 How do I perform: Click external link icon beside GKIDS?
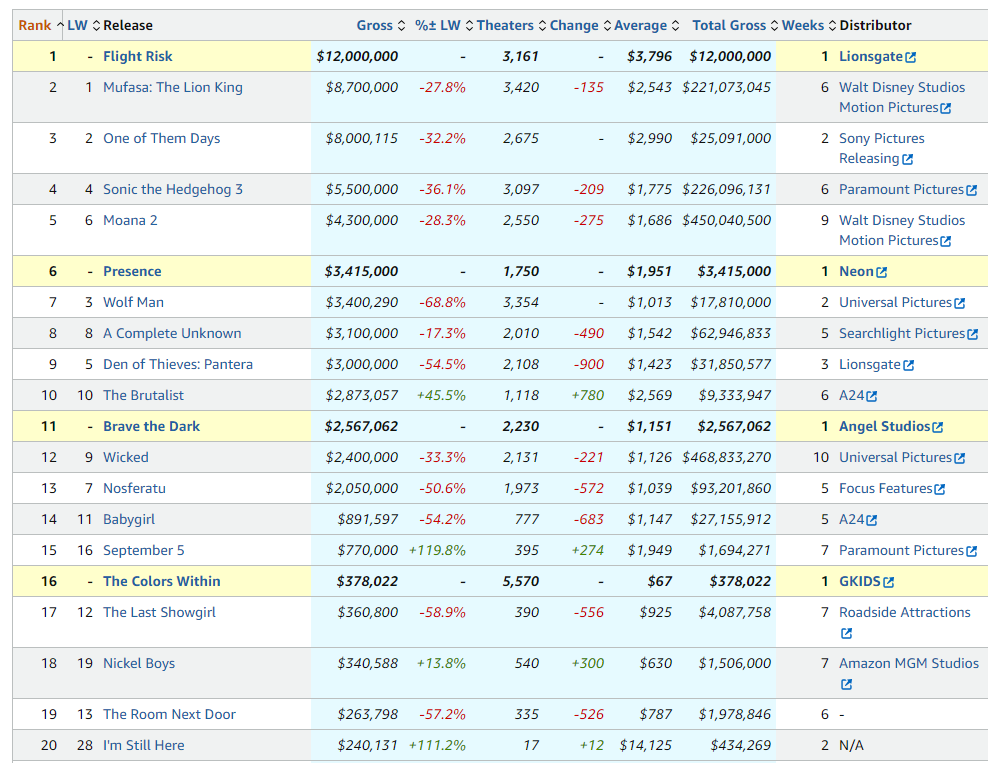(888, 582)
